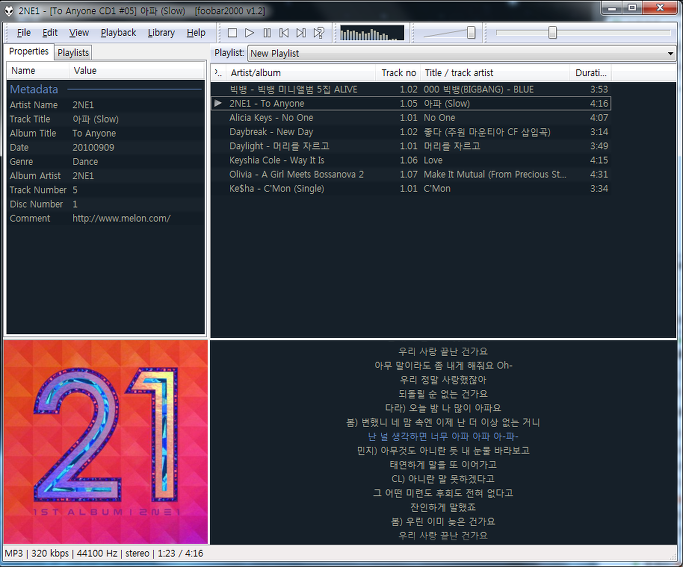Click the Album Title value To Anyone
This screenshot has width=683, height=567.
click(94, 133)
